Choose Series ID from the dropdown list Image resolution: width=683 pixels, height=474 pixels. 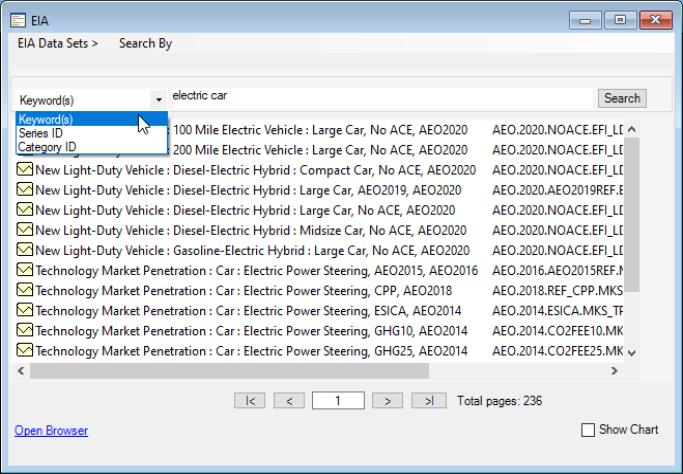click(41, 133)
